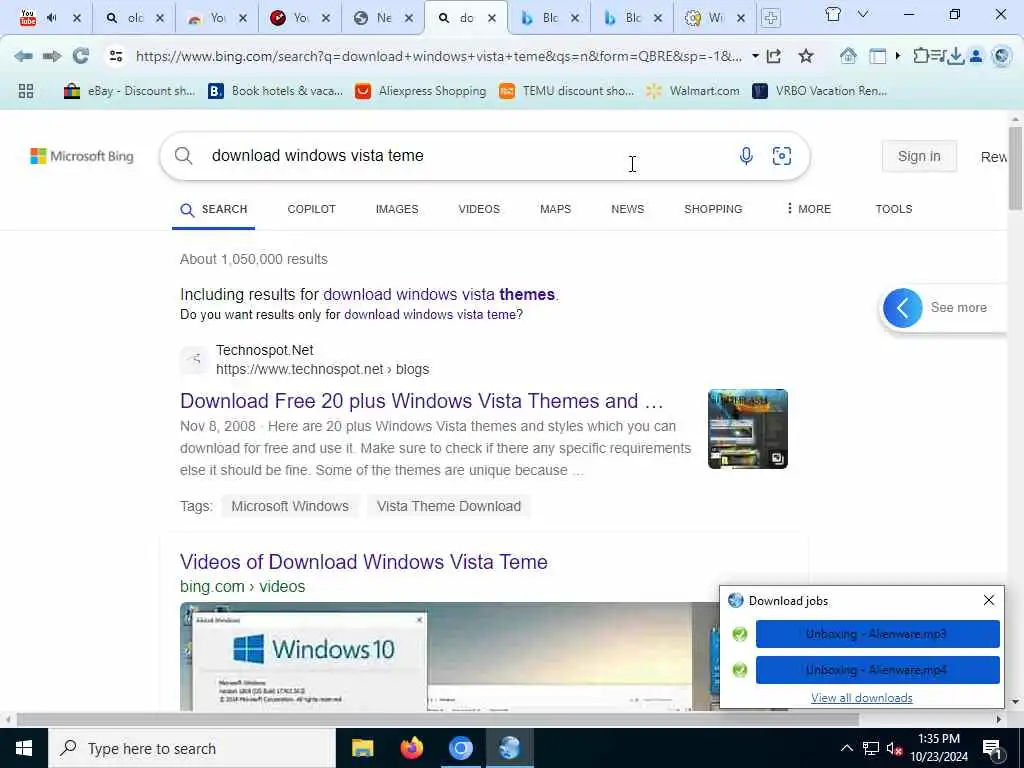Open the TOOLS search options
The width and height of the screenshot is (1024, 768).
coord(894,209)
